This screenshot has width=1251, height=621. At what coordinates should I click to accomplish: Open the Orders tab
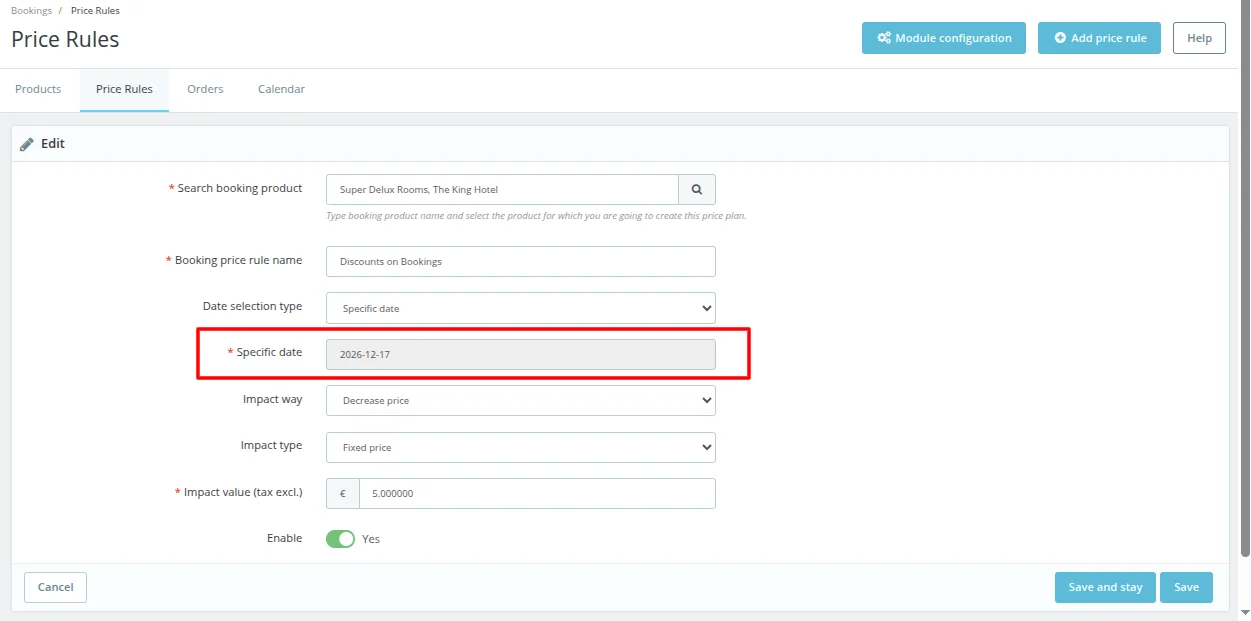coord(205,89)
